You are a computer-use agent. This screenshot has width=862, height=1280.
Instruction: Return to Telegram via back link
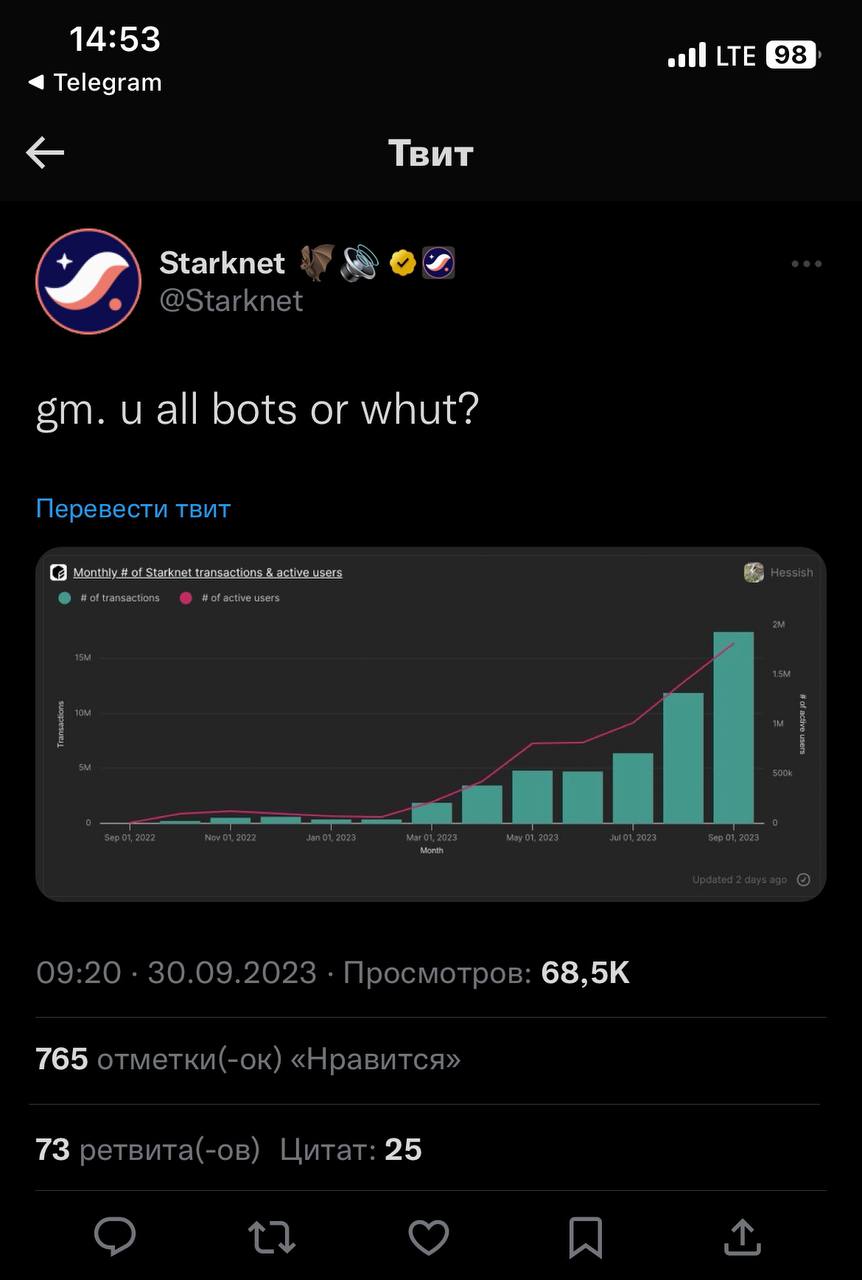click(95, 83)
